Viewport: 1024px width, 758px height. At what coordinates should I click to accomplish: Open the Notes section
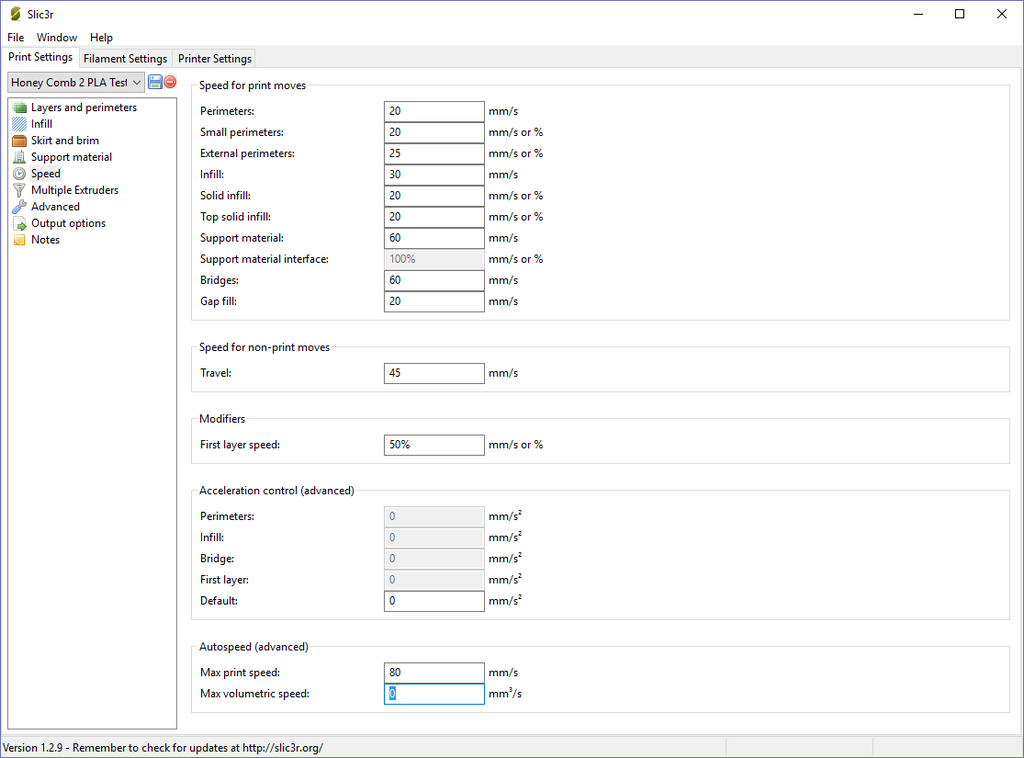(x=45, y=240)
